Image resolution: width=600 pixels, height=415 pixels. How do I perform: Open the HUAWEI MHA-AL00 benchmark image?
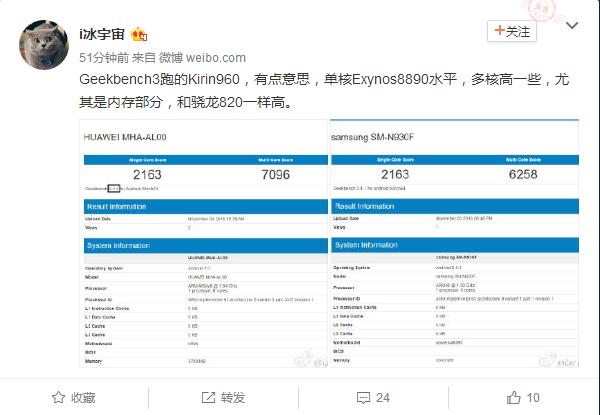point(204,243)
